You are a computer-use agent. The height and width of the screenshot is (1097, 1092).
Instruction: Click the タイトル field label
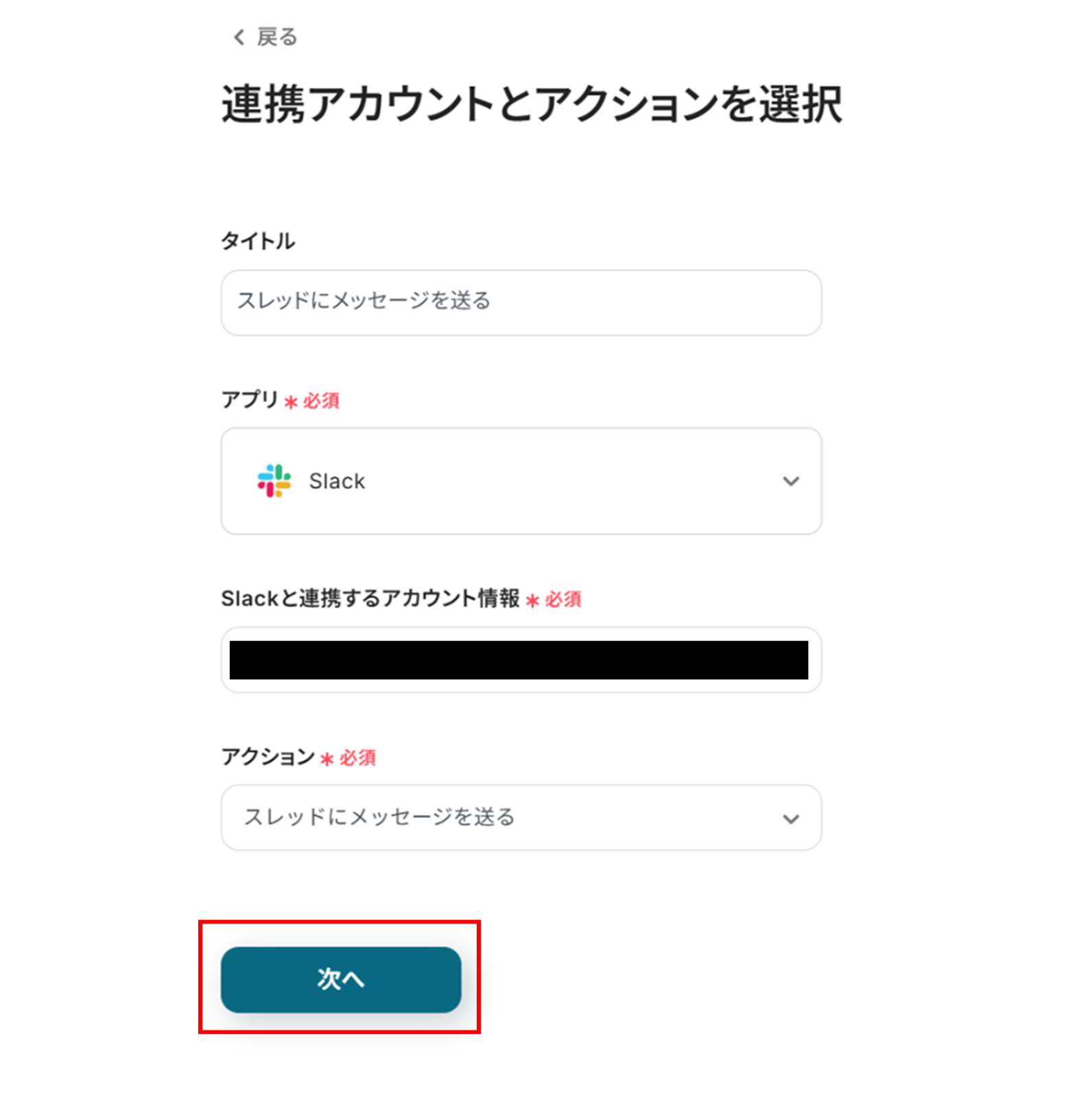point(258,241)
